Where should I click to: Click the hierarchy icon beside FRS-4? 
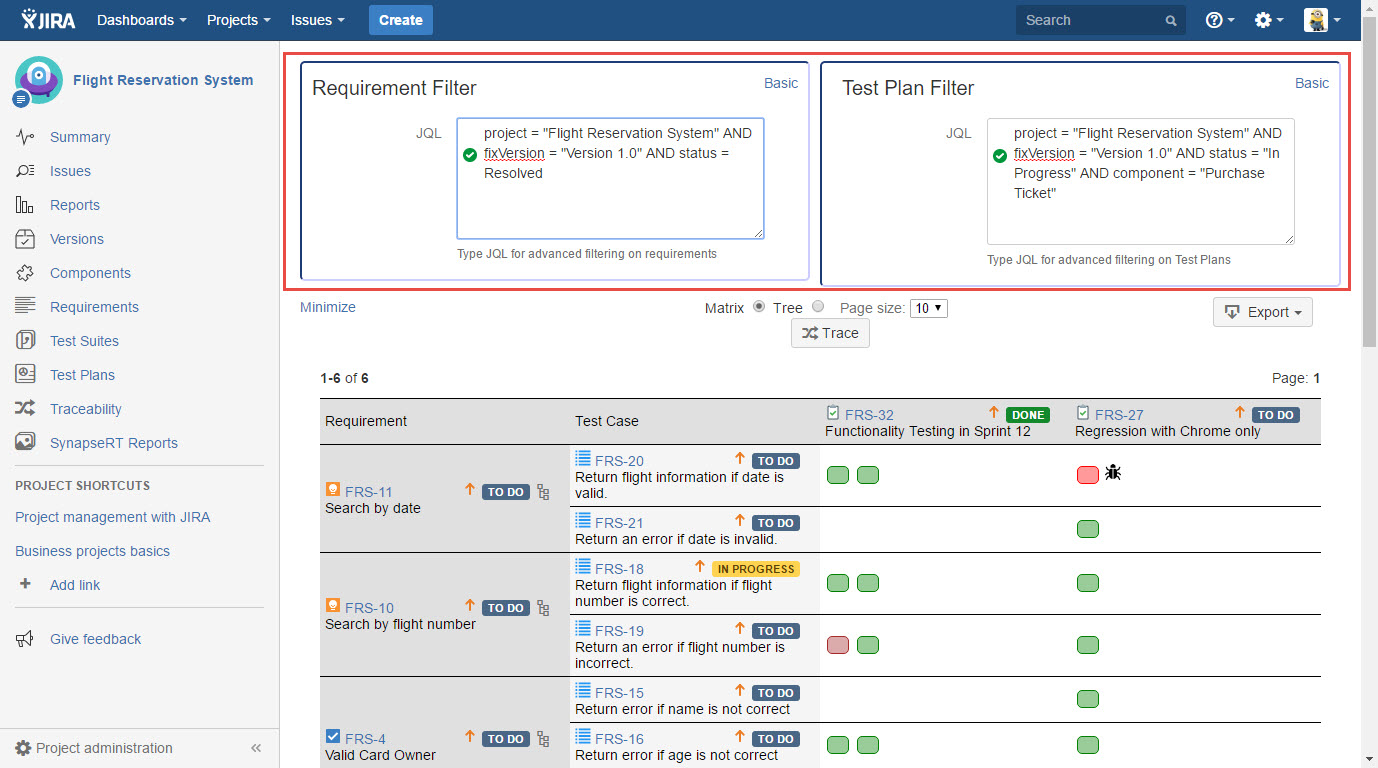543,739
